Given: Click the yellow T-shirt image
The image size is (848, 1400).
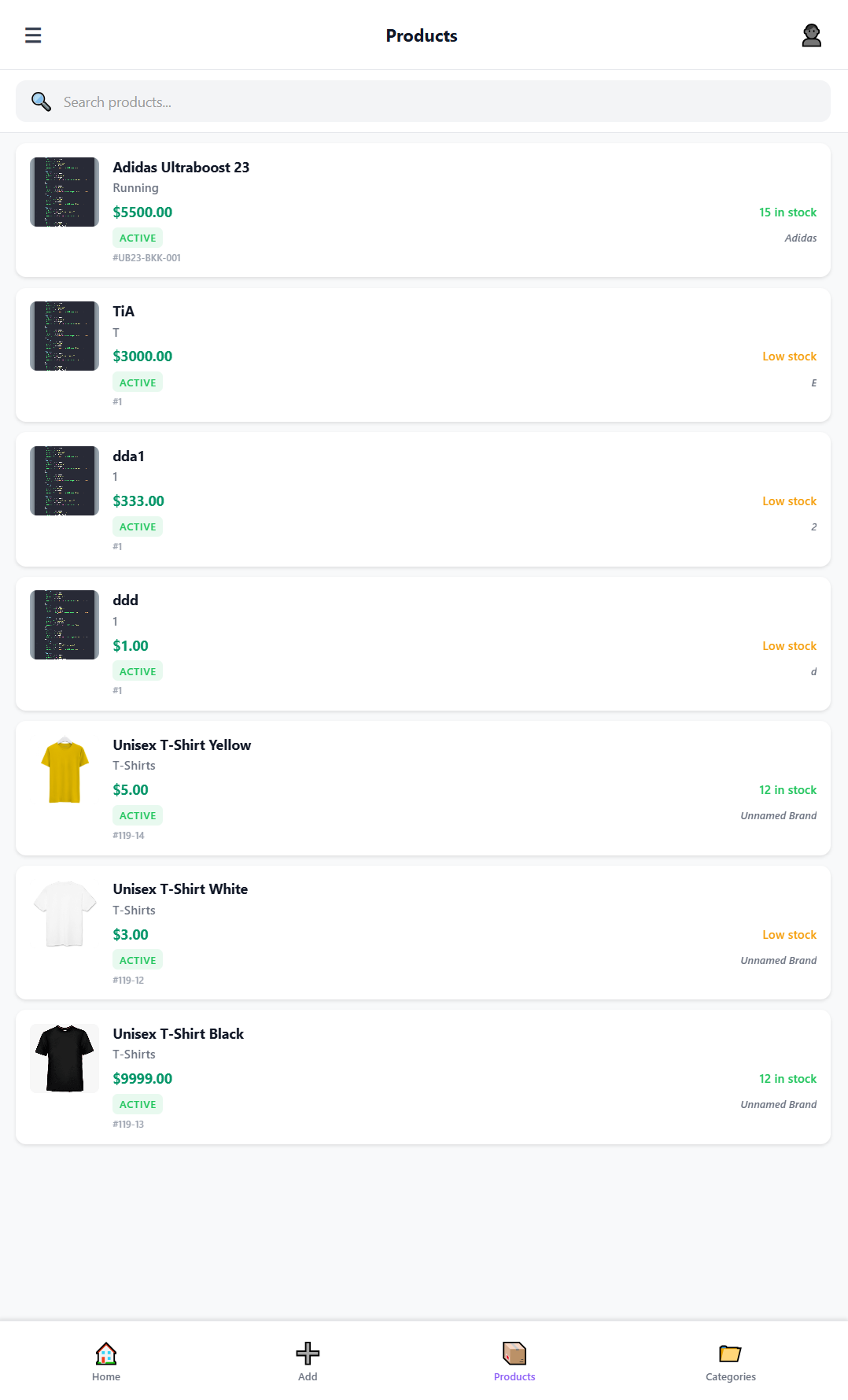Looking at the screenshot, I should click(x=65, y=770).
